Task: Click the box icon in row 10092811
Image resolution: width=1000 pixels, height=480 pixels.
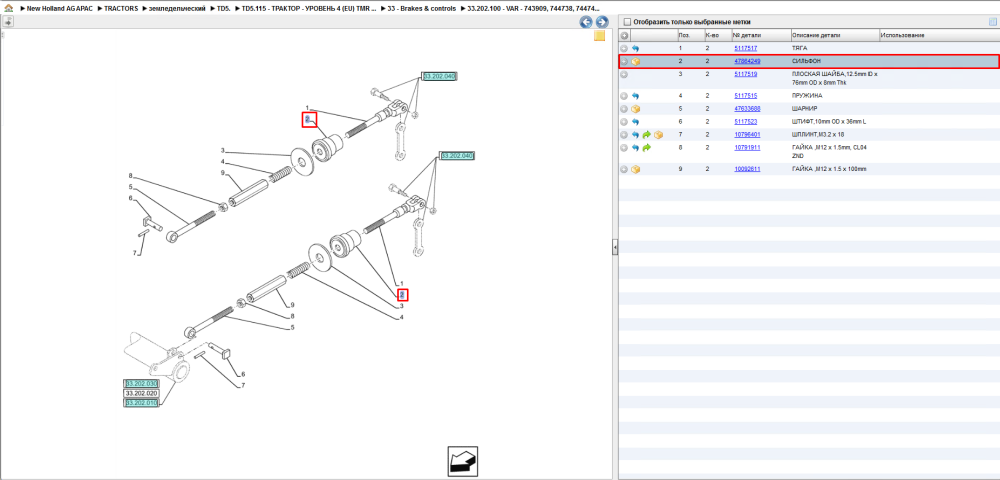Action: pyautogui.click(x=636, y=170)
